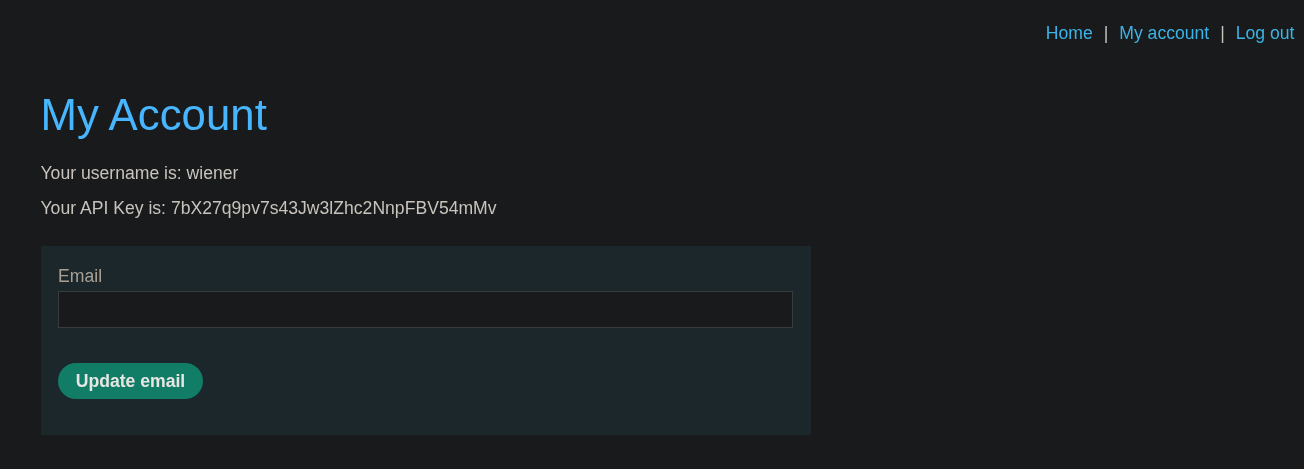Click the 'Your API Key is:' text
The width and height of the screenshot is (1304, 469).
[102, 208]
